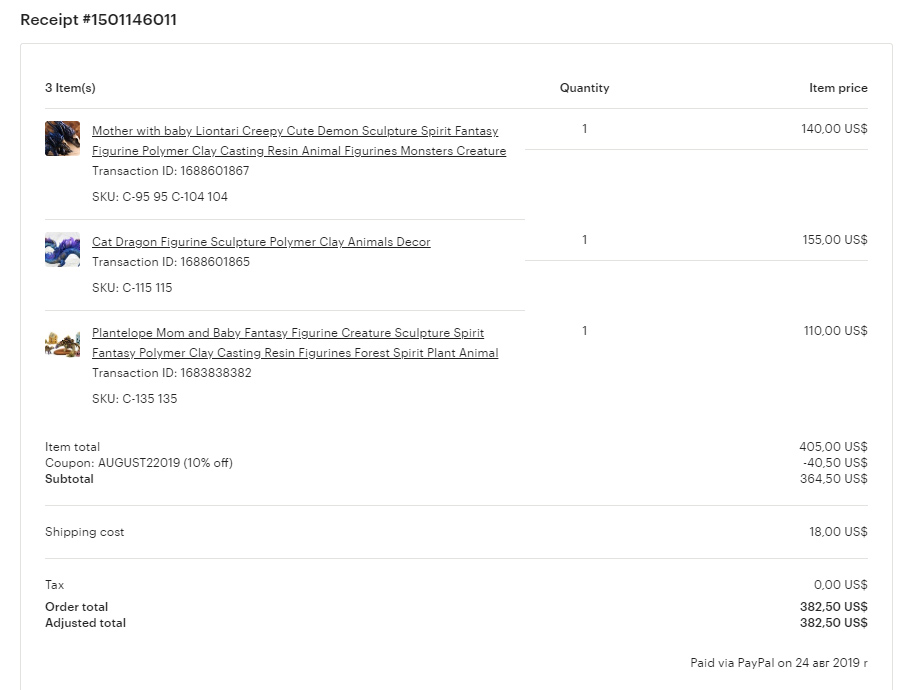Open the Mother with baby Liontari listing link
Image resolution: width=910 pixels, height=690 pixels.
coord(299,140)
